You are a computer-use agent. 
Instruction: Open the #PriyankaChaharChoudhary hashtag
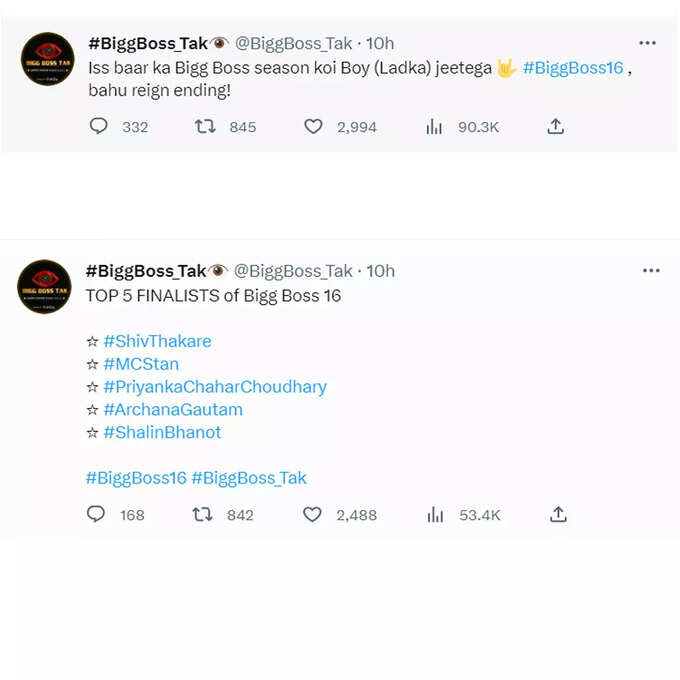click(215, 387)
